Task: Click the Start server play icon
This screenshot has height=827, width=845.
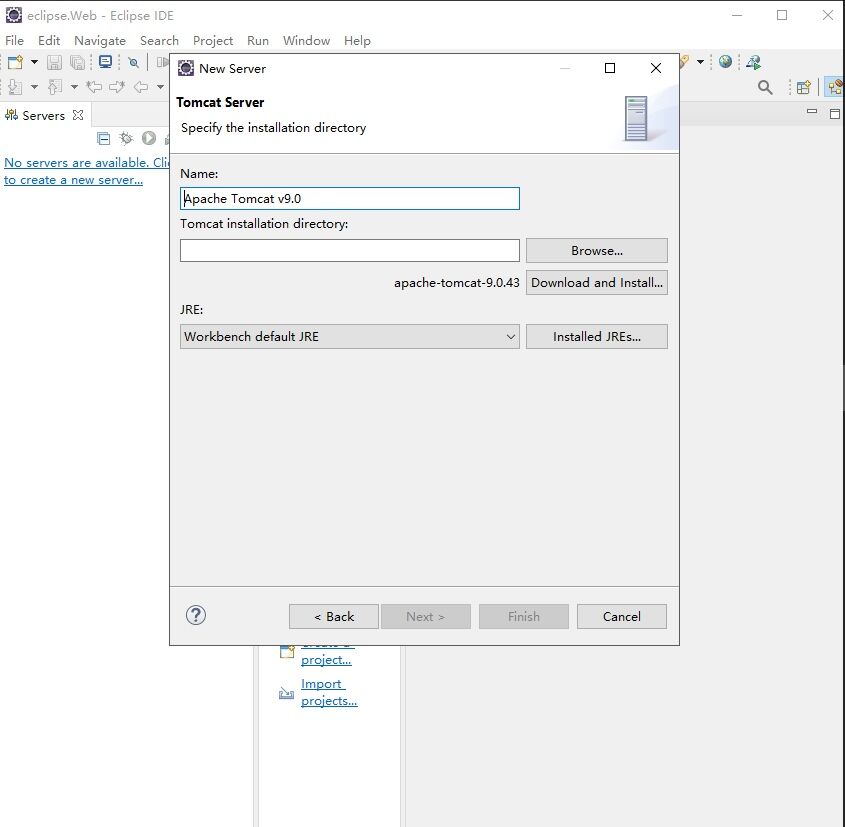Action: [x=149, y=138]
